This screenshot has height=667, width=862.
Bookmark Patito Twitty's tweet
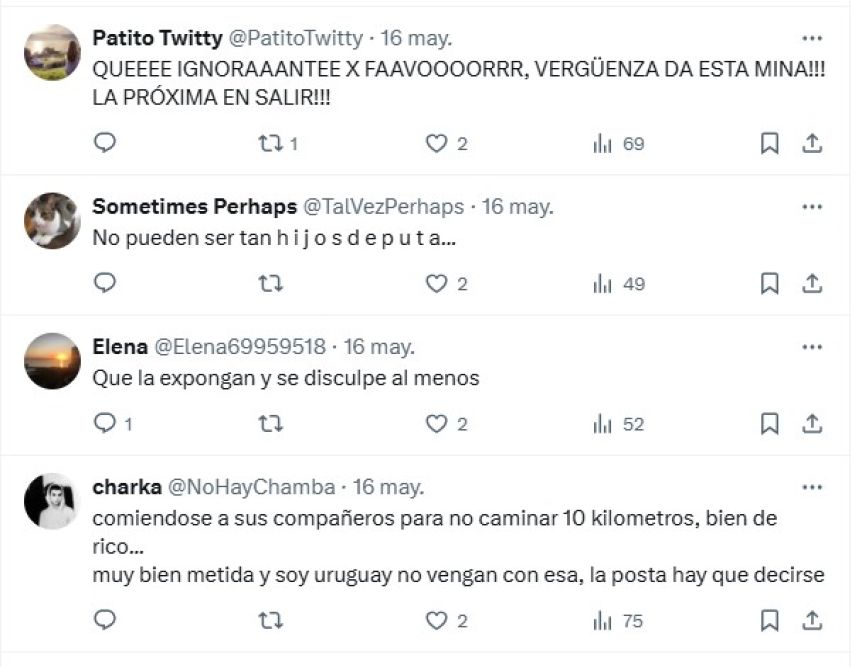[x=769, y=144]
